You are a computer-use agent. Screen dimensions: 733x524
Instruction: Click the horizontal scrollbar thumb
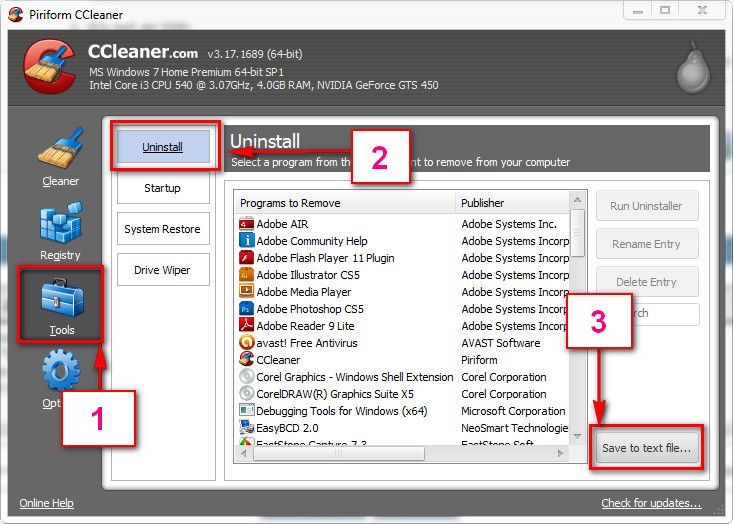click(x=339, y=453)
